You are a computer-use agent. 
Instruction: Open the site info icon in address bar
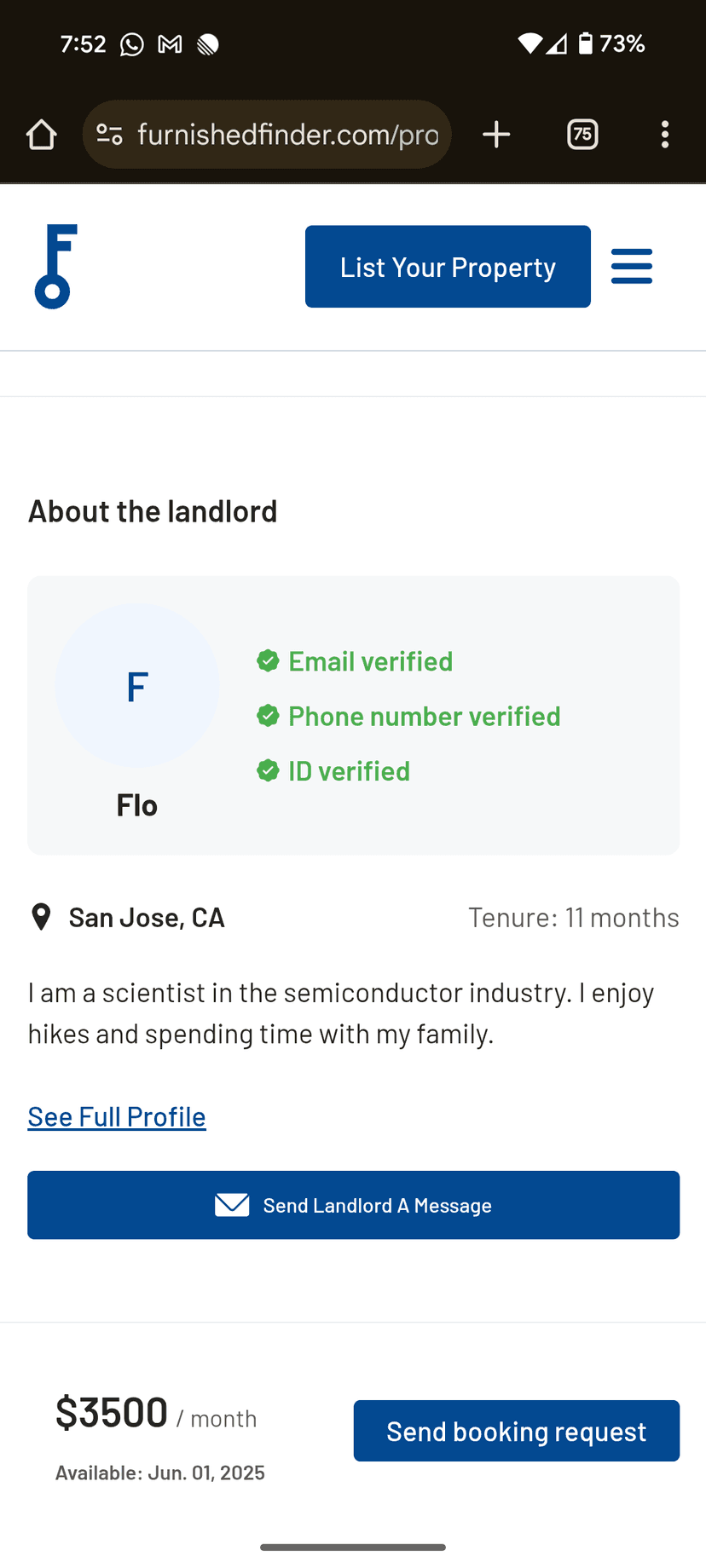(109, 135)
